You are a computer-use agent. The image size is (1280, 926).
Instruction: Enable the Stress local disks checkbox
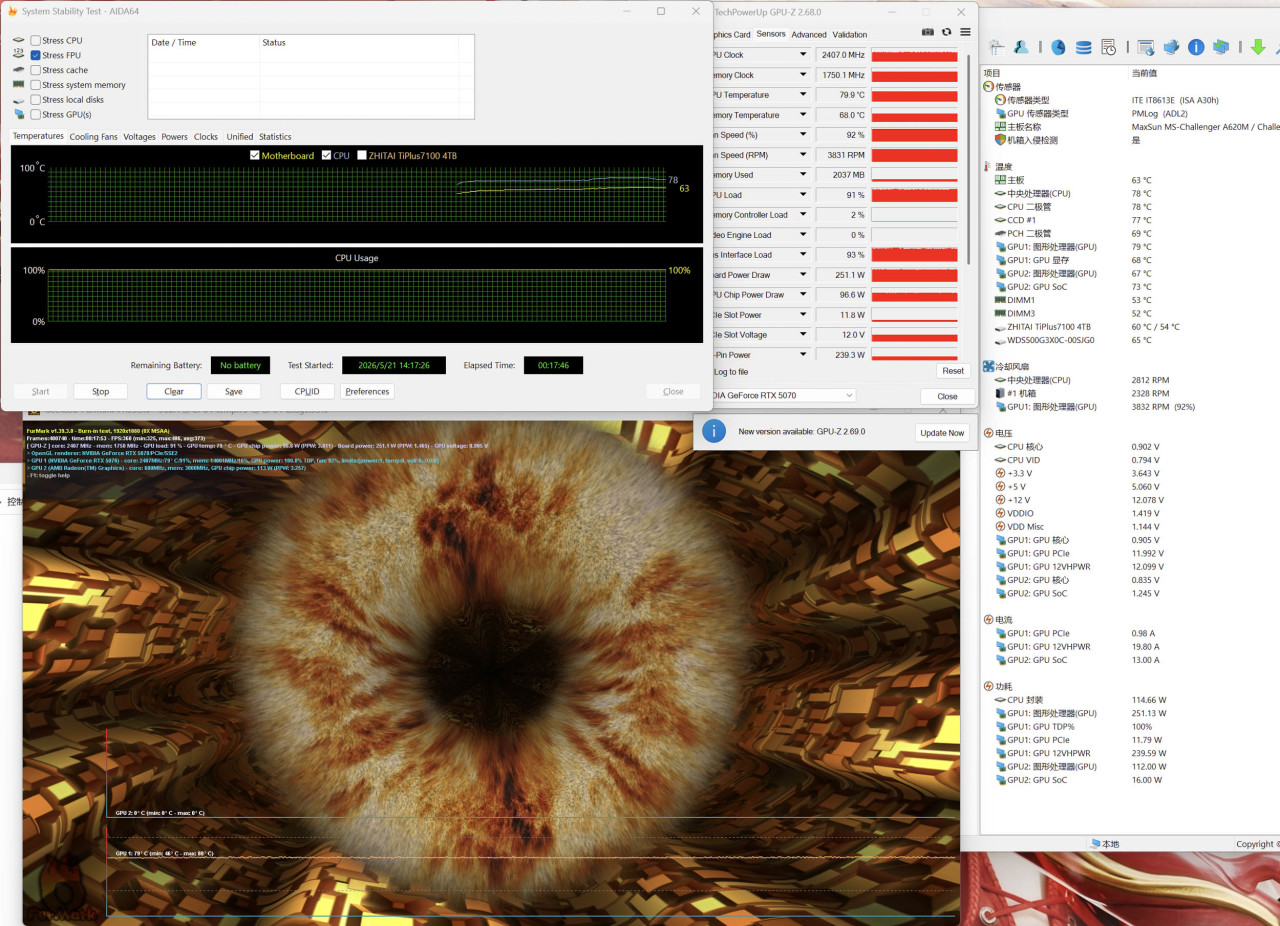click(x=36, y=100)
